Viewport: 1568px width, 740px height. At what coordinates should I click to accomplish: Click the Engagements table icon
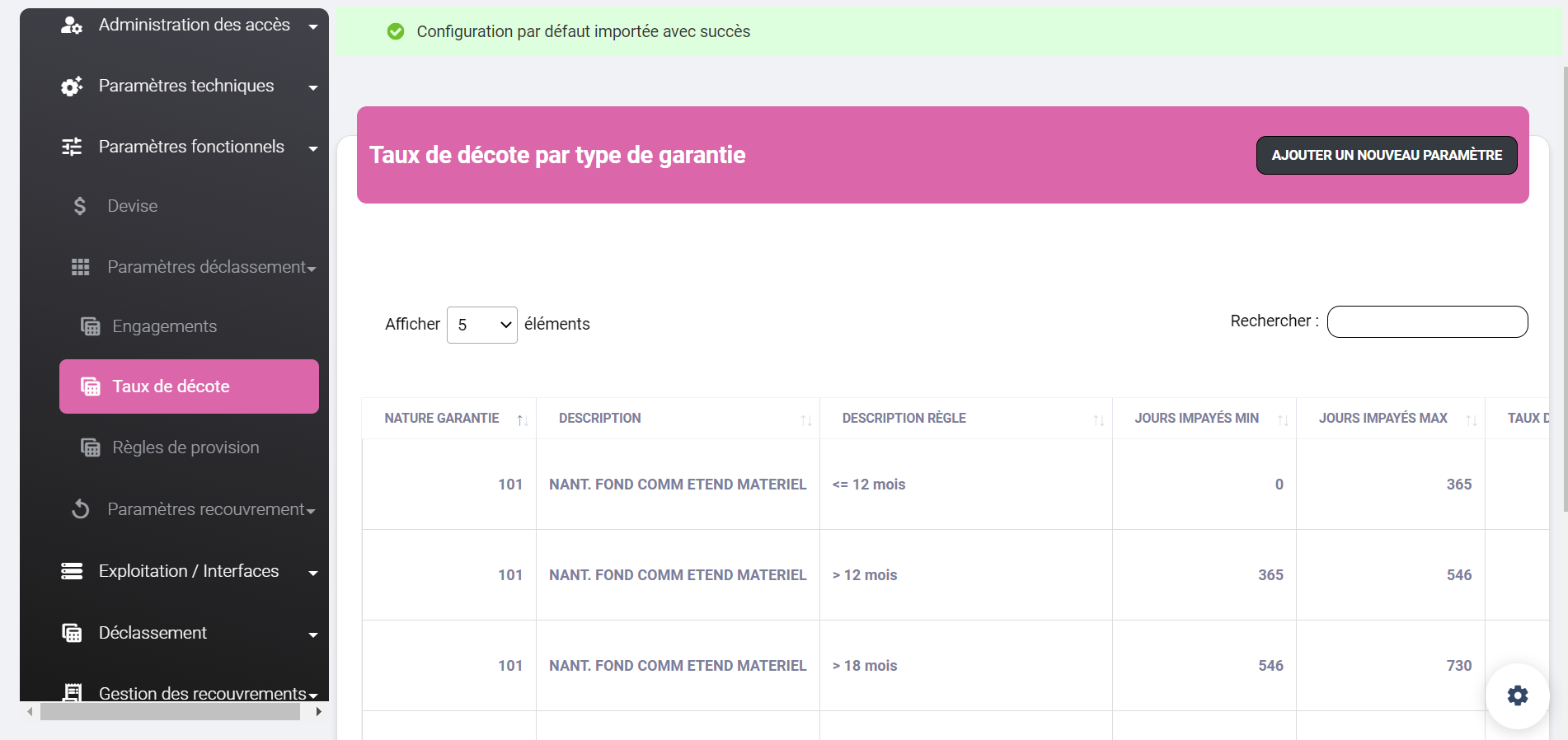tap(90, 326)
